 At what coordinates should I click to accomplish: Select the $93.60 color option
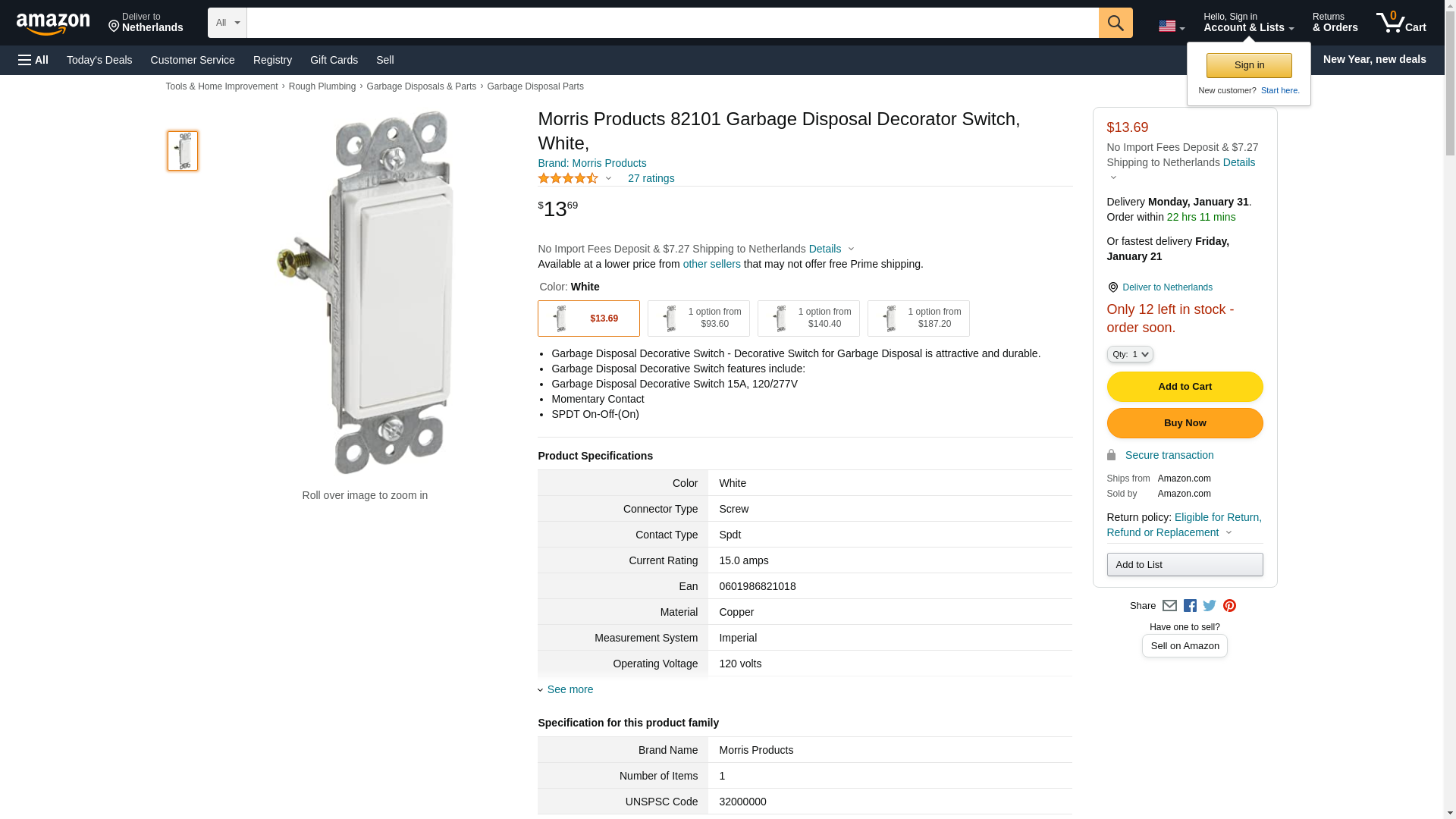coord(698,318)
